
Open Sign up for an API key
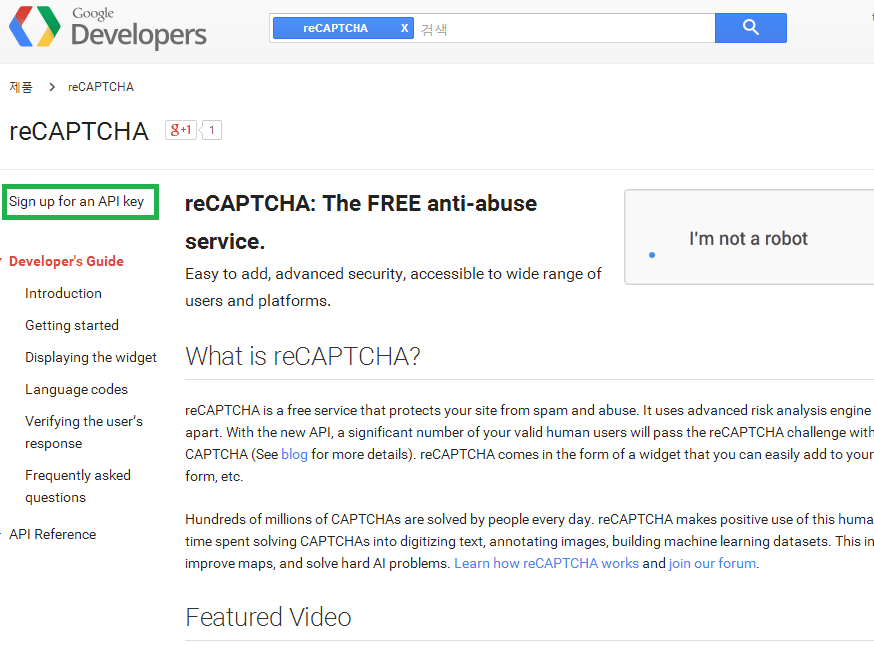[77, 201]
